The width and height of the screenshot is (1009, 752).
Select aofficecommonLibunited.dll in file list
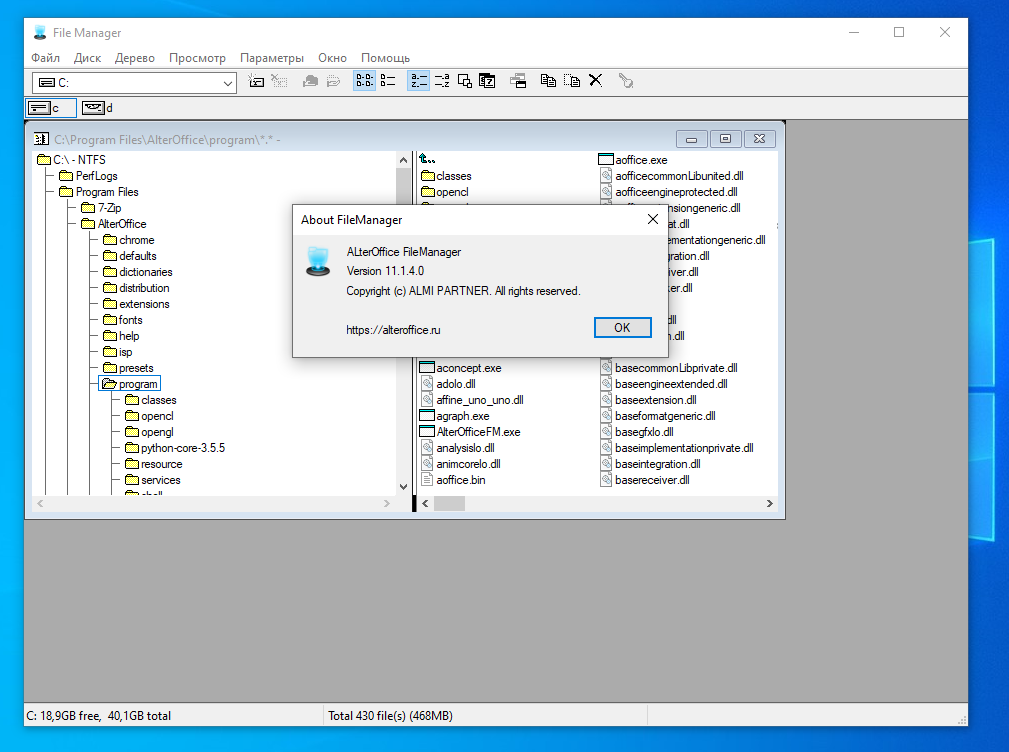tap(672, 176)
